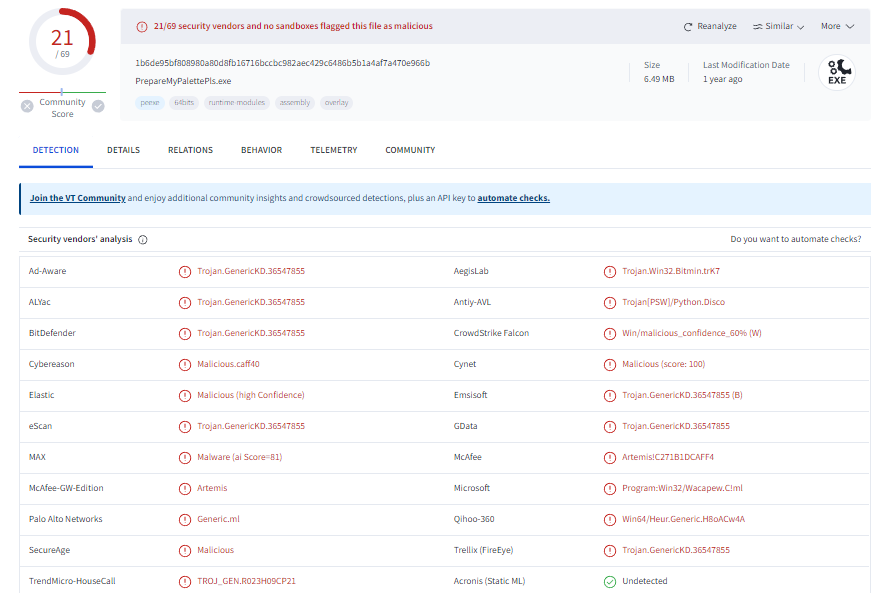
Task: Click 'Do you want to automate checks?'
Action: point(795,240)
